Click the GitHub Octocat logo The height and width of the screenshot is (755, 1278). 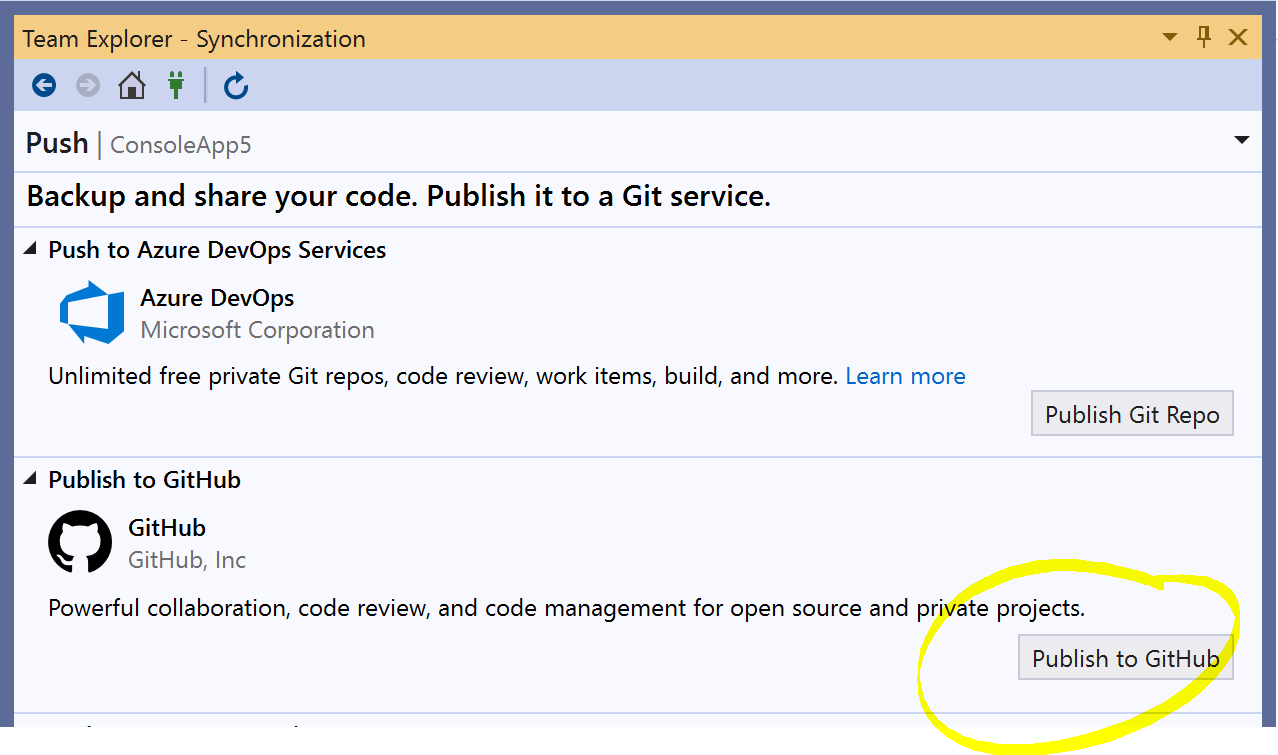point(80,542)
